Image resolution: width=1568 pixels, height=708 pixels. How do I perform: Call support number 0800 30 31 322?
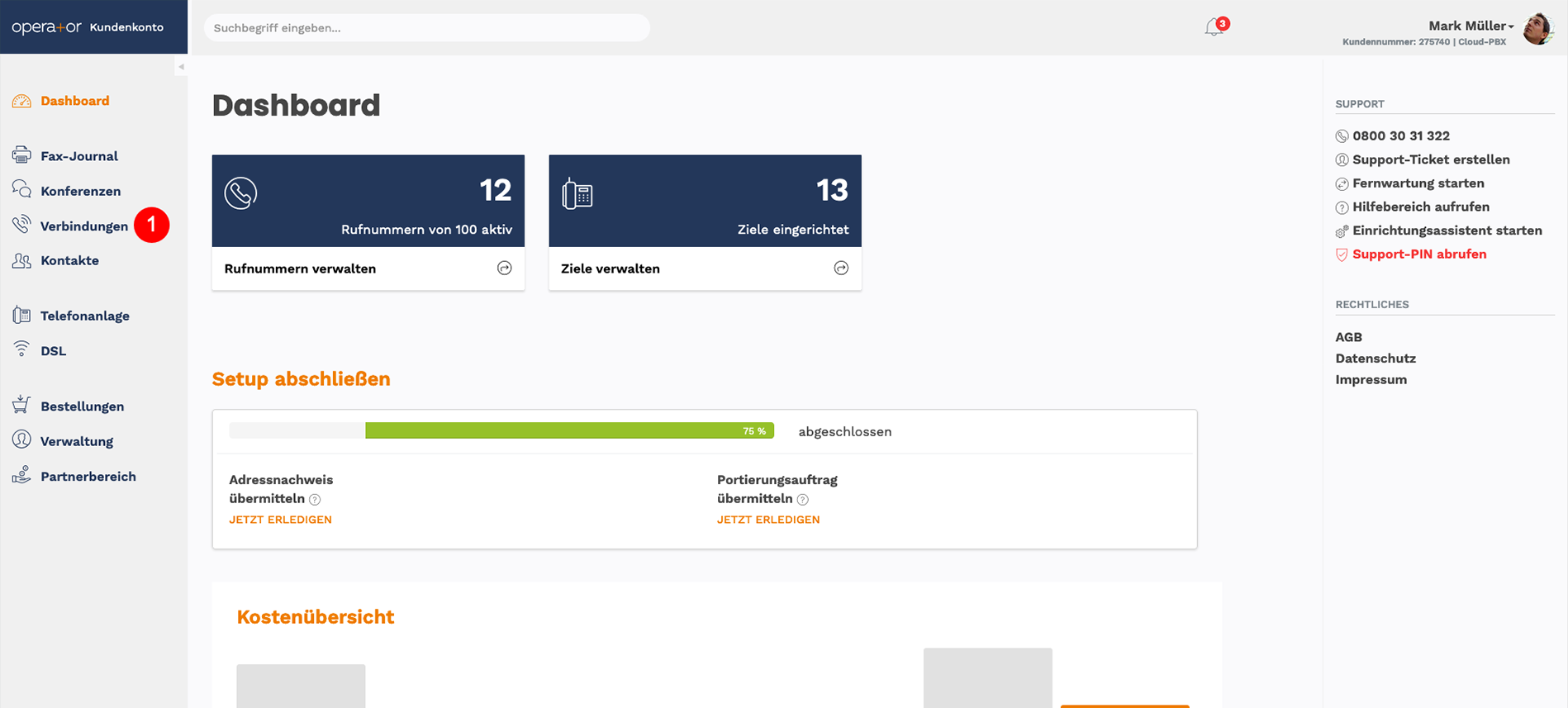click(1401, 136)
